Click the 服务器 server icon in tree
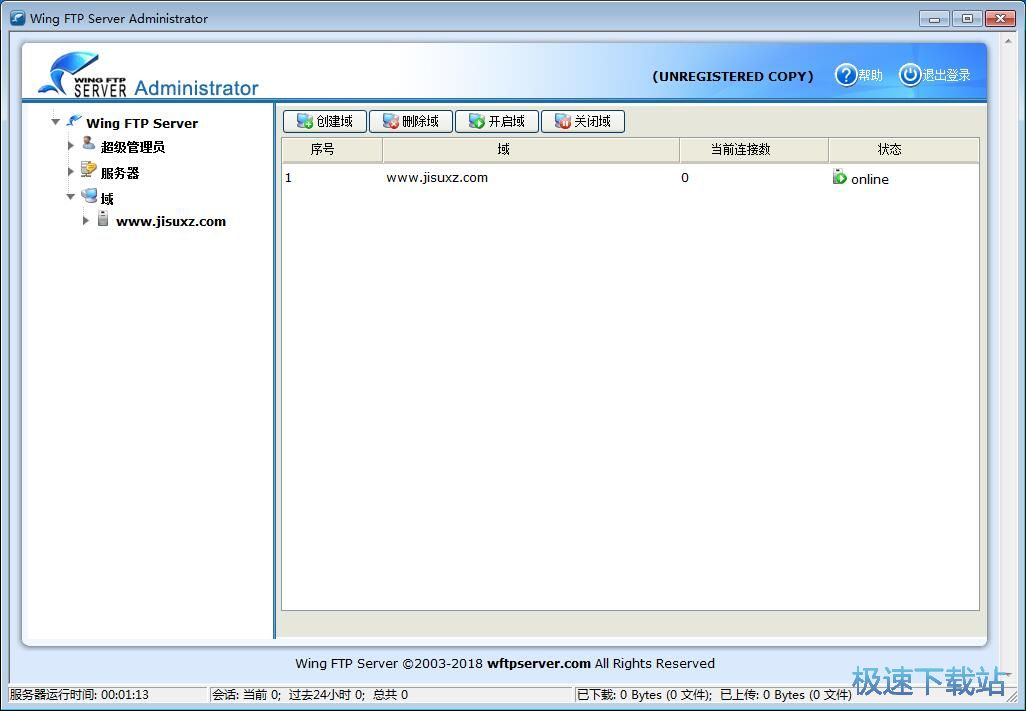Viewport: 1026px width, 711px height. (88, 169)
